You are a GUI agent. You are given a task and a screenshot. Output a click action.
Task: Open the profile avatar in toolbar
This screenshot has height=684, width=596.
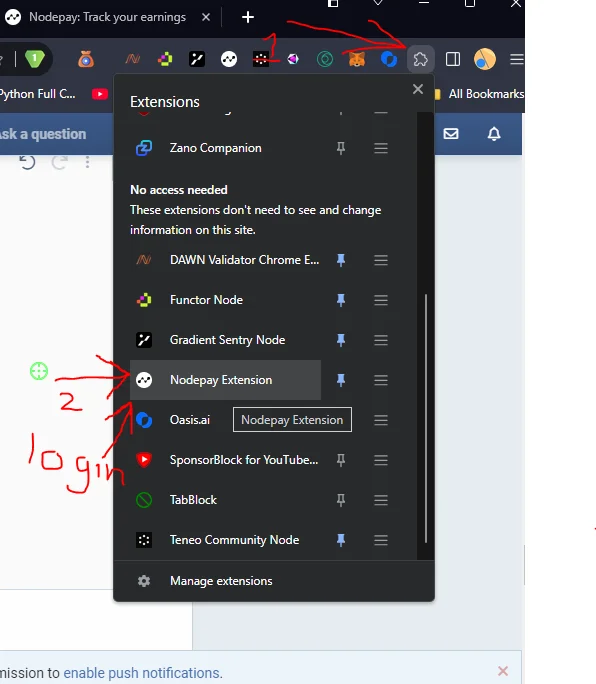(x=485, y=59)
